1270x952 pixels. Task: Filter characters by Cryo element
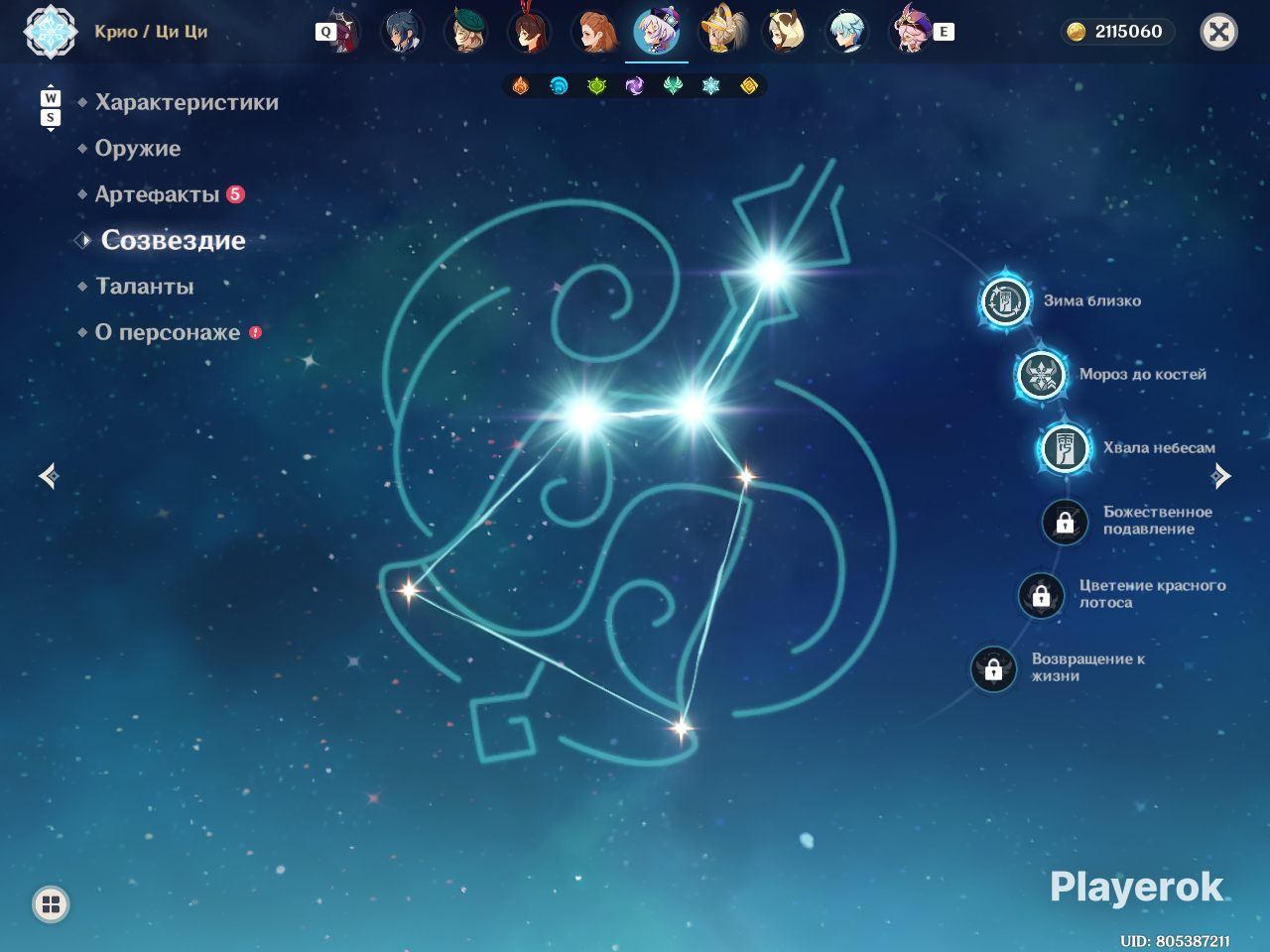(x=710, y=86)
